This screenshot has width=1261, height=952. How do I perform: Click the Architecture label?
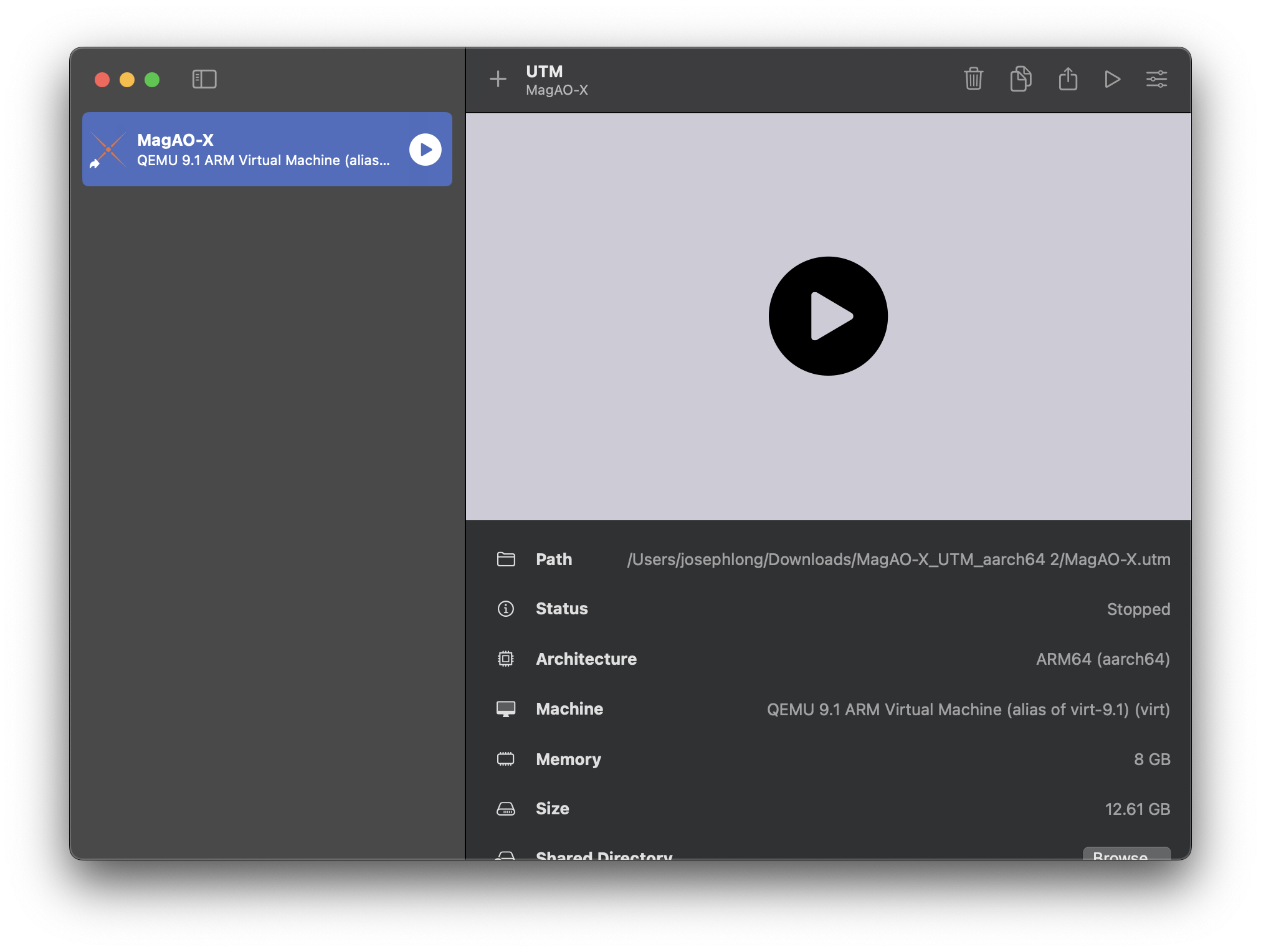coord(586,659)
